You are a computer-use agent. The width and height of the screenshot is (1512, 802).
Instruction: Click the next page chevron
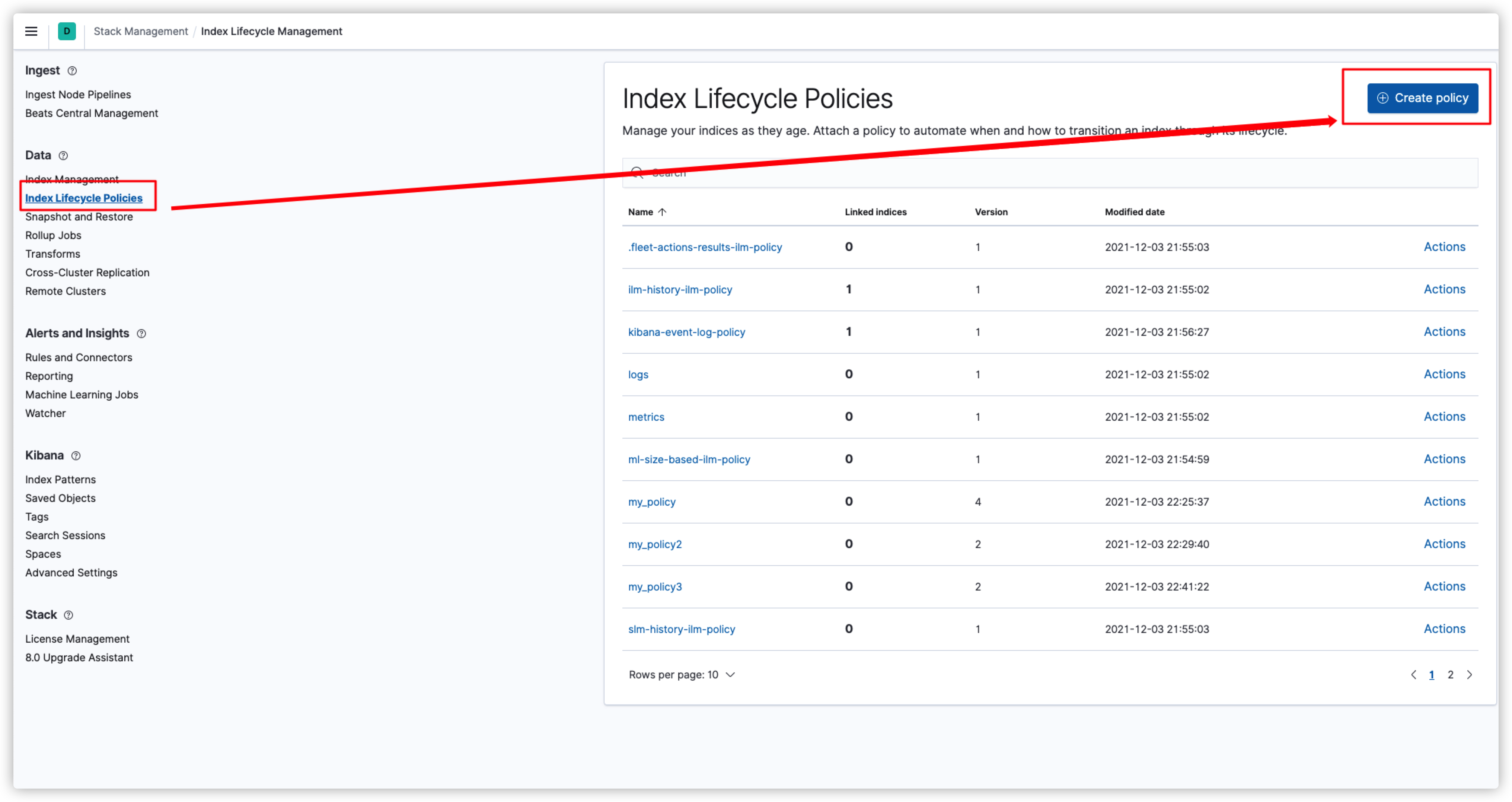point(1470,675)
